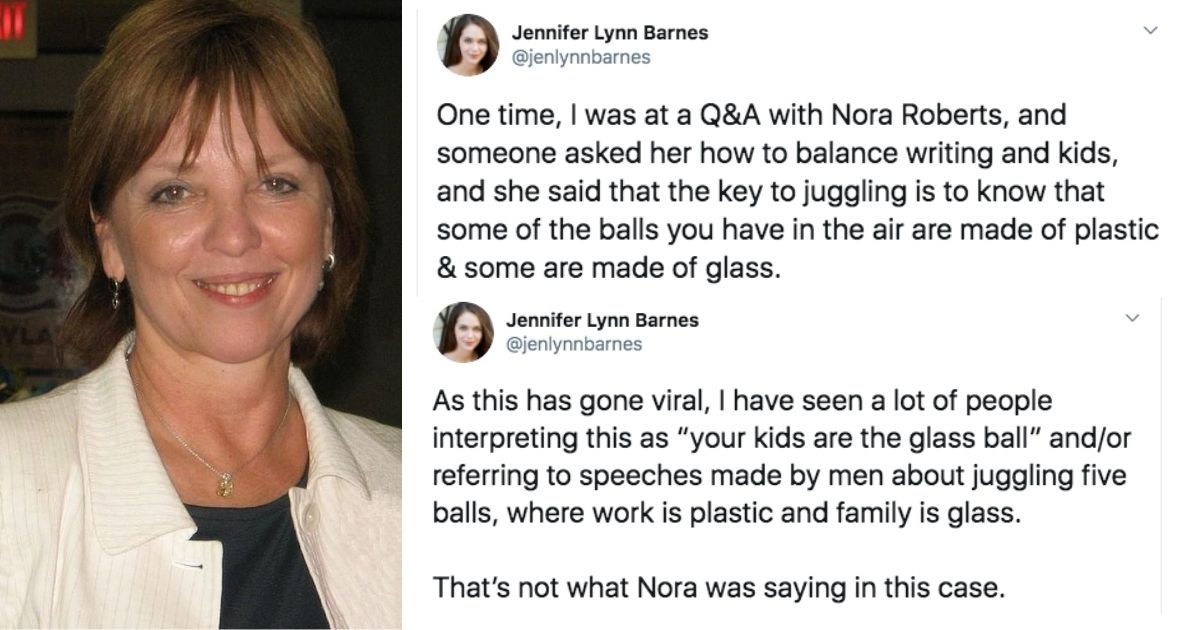Open the smiling woman's photo
1200x630 pixels.
[x=200, y=315]
